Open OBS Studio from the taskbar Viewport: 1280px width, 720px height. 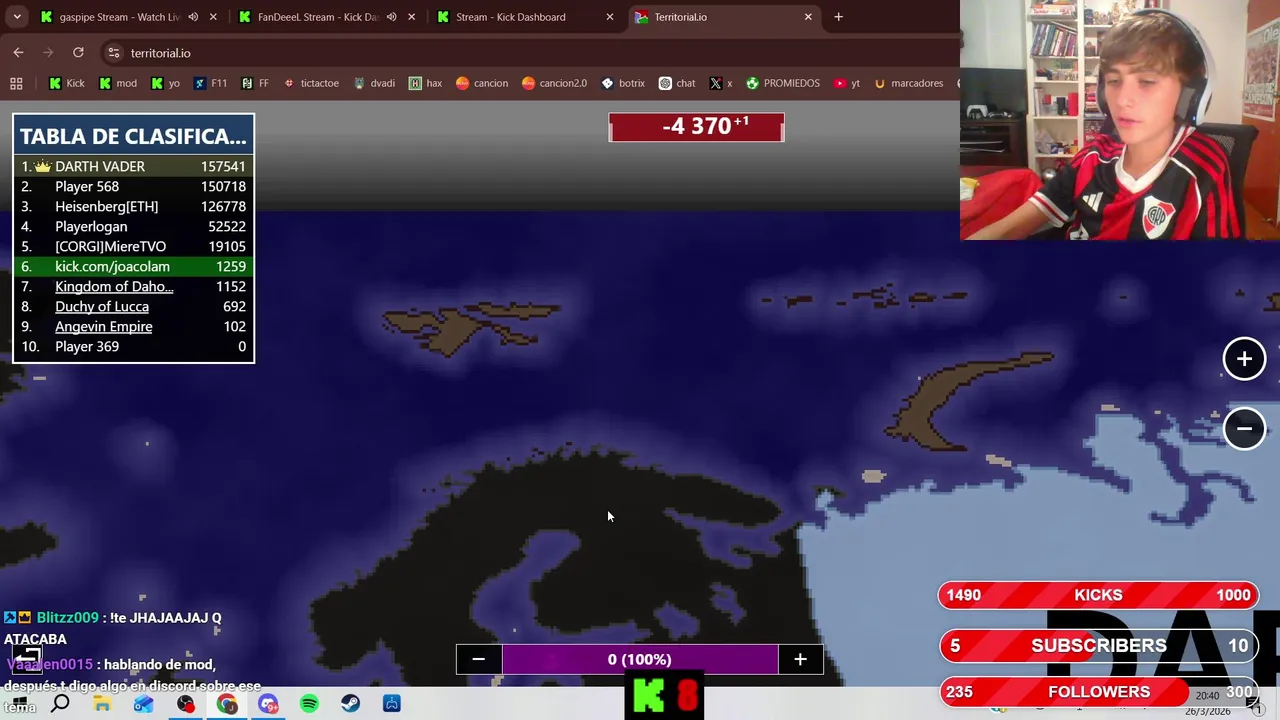pyautogui.click(x=186, y=704)
